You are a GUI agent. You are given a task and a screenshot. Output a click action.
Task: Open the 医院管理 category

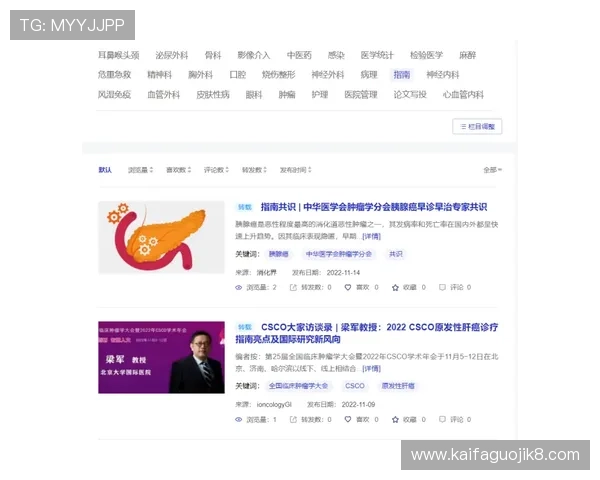[x=361, y=95]
